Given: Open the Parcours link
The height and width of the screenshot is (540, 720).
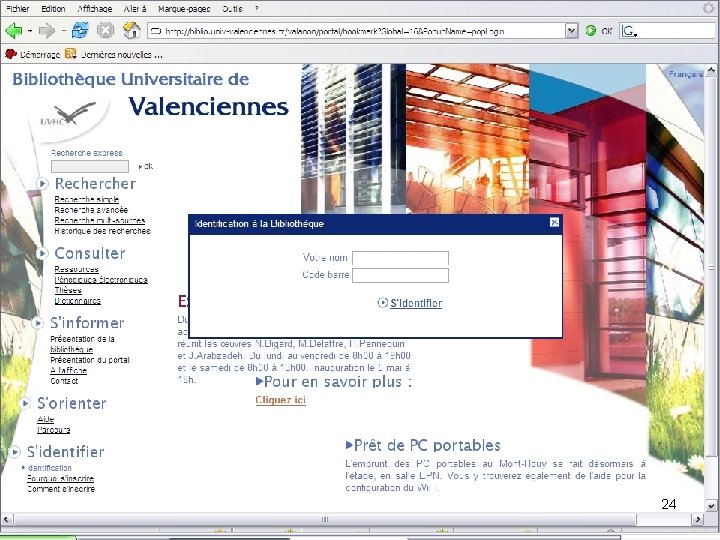Looking at the screenshot, I should pos(54,430).
